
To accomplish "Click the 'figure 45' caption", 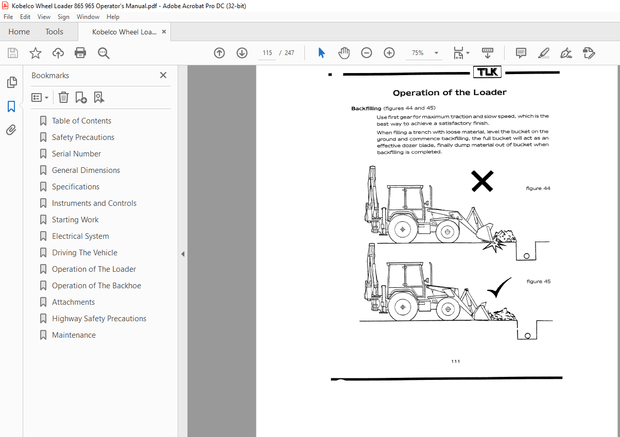I will pos(539,282).
